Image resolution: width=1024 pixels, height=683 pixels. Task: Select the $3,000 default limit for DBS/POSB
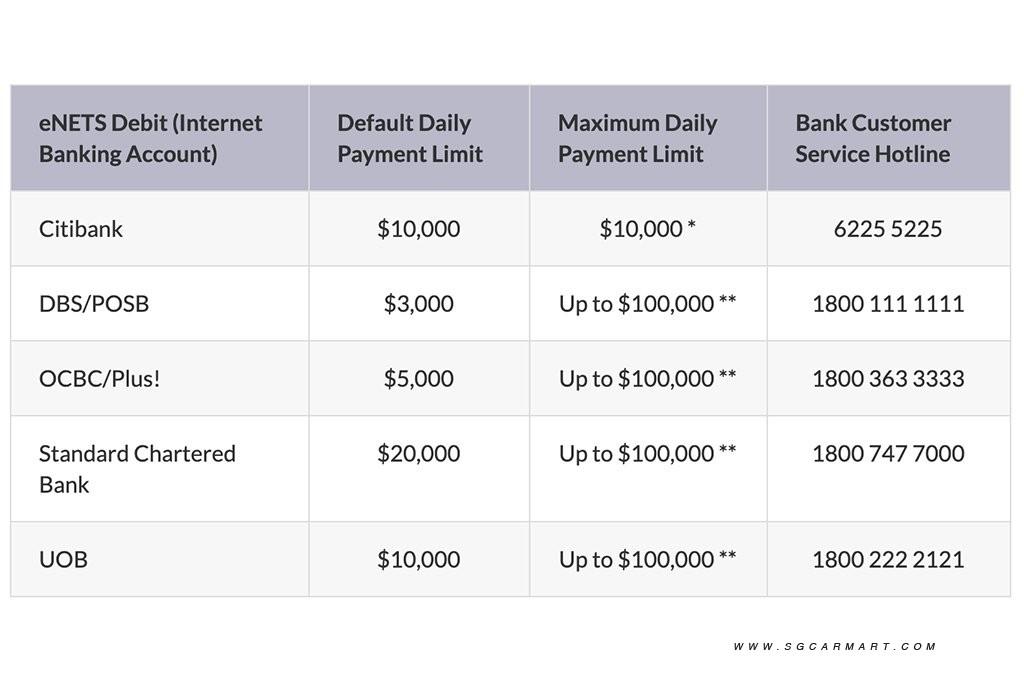click(x=418, y=304)
